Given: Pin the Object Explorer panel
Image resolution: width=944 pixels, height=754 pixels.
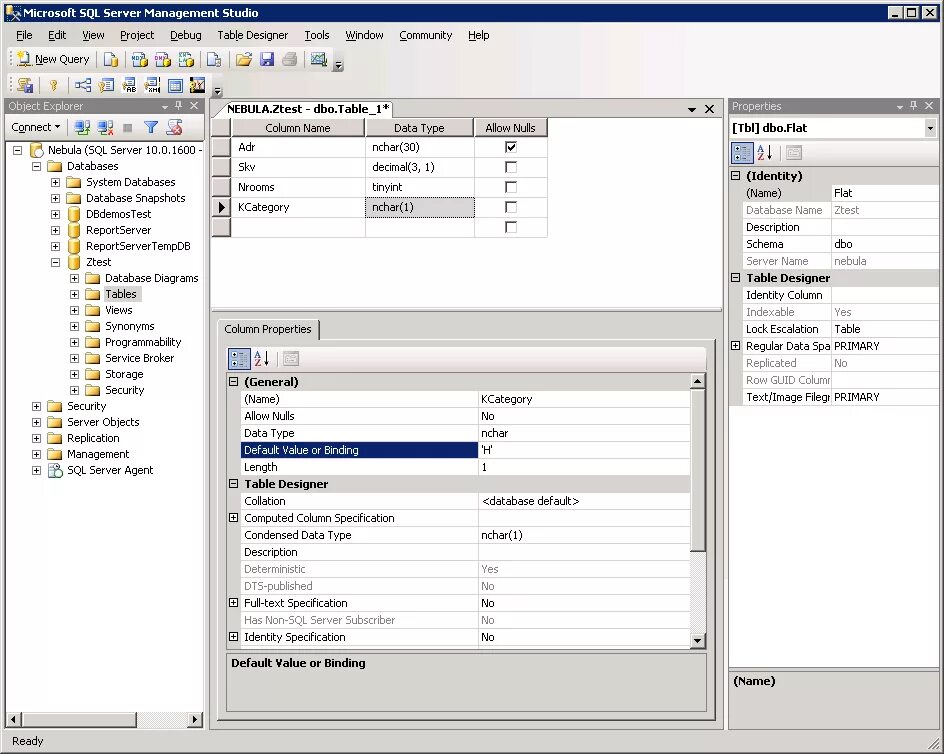Looking at the screenshot, I should (x=179, y=105).
